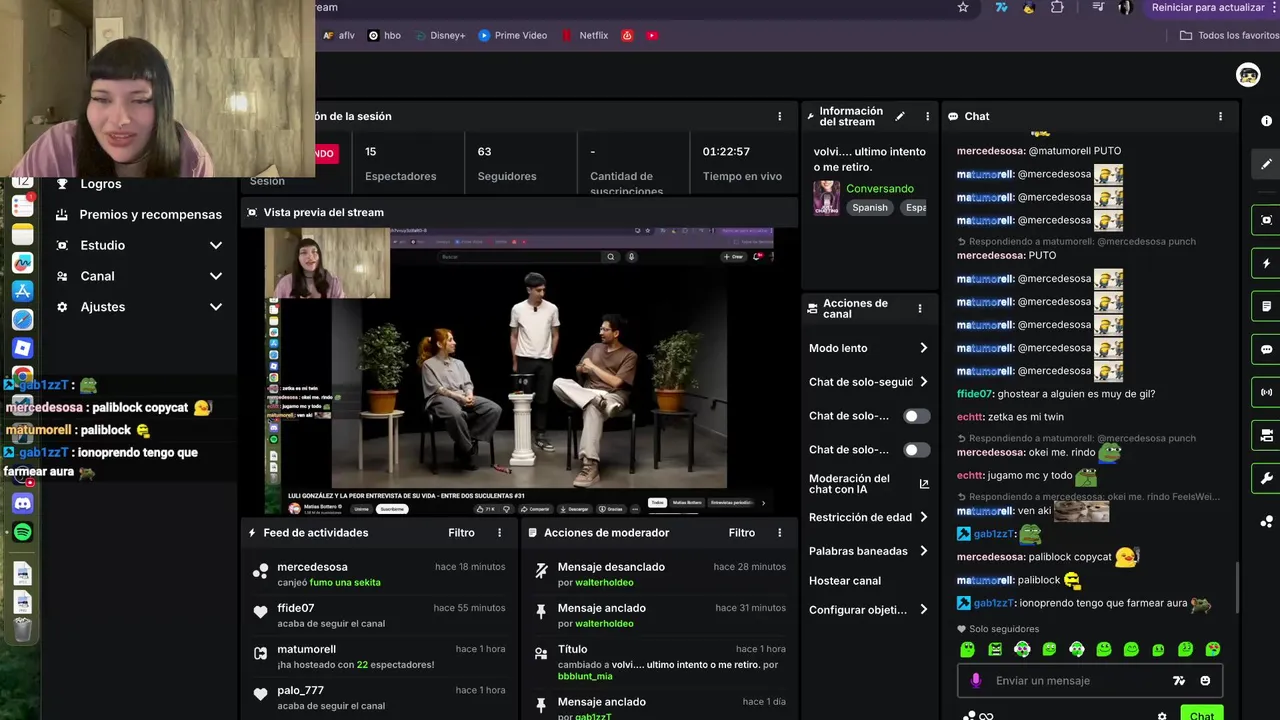Expand the Estudio sidebar section
Screen dimensions: 1280x720
[139, 245]
